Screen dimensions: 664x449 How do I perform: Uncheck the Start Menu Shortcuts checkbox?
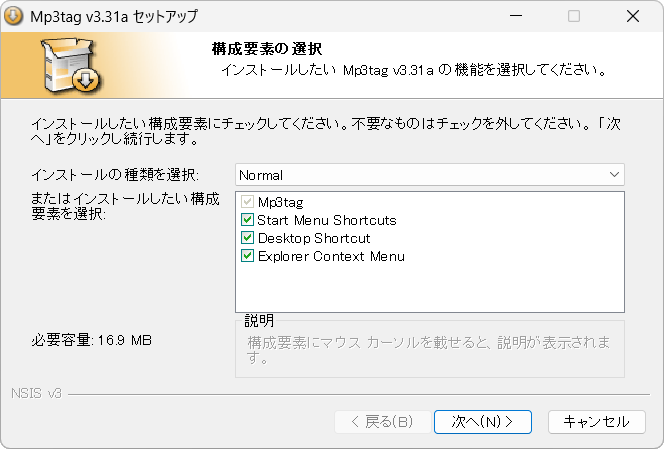tap(247, 220)
